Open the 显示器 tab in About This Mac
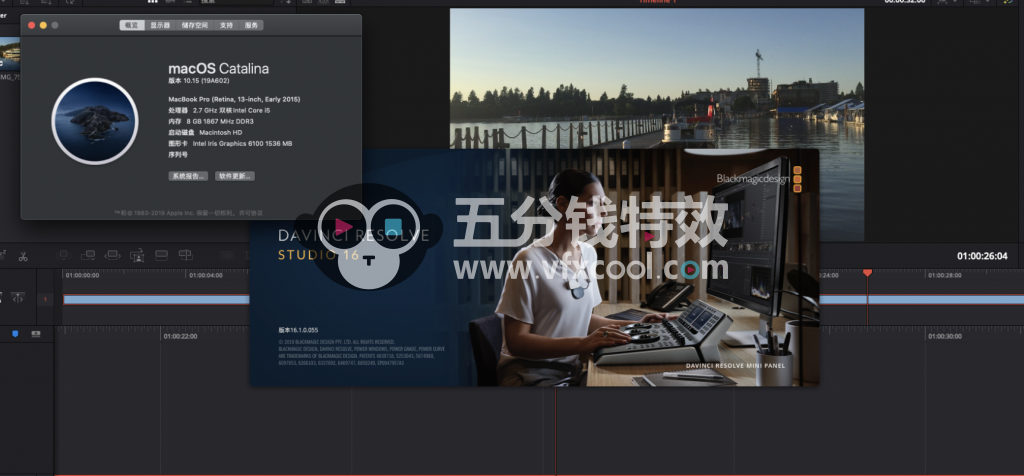Screen dimensions: 1024x476 point(160,25)
